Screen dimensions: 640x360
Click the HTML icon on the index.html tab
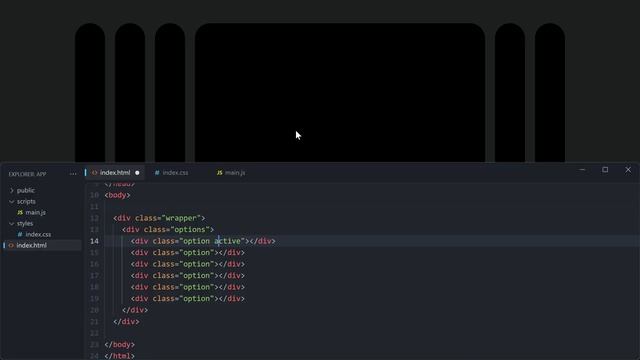(94, 173)
